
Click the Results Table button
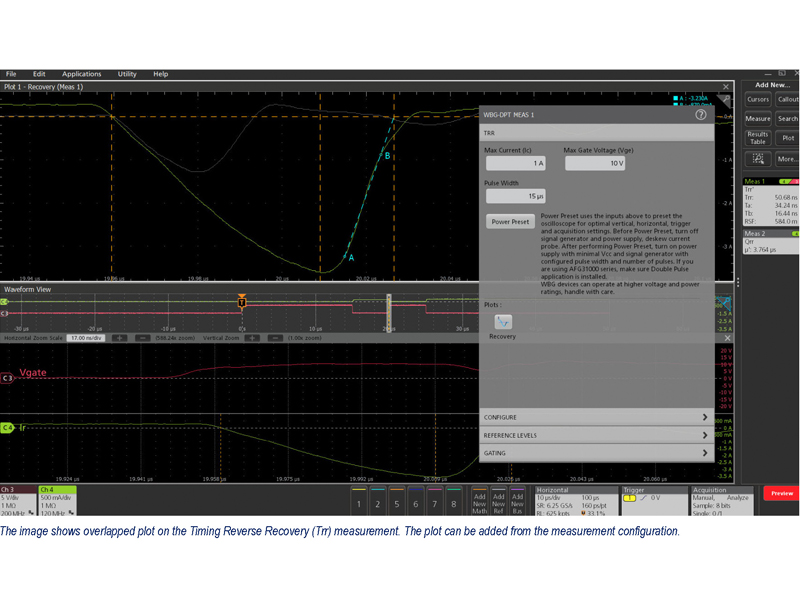758,136
